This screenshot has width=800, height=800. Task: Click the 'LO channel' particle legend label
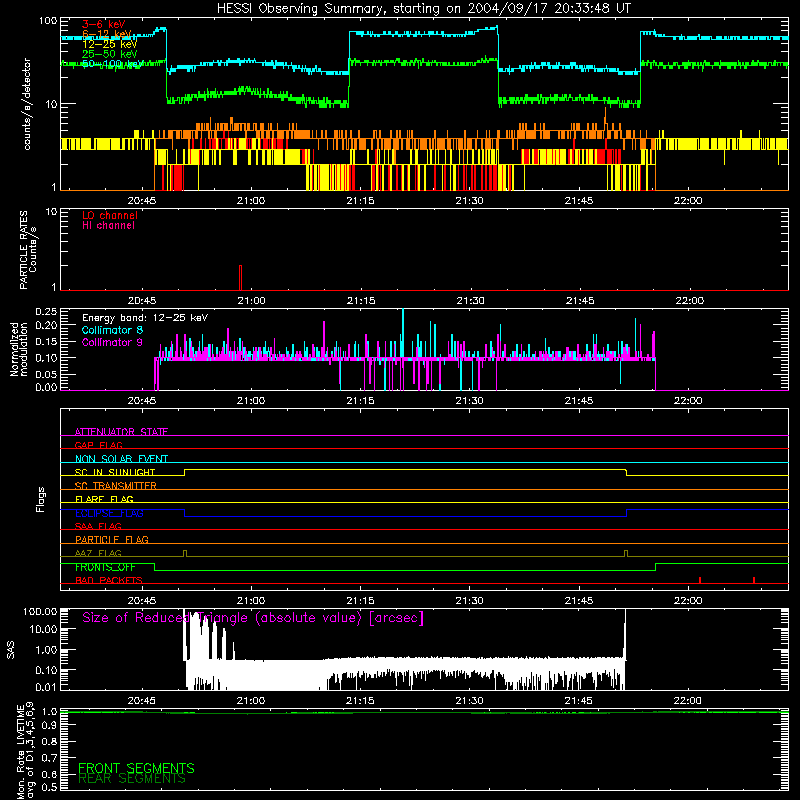[109, 215]
